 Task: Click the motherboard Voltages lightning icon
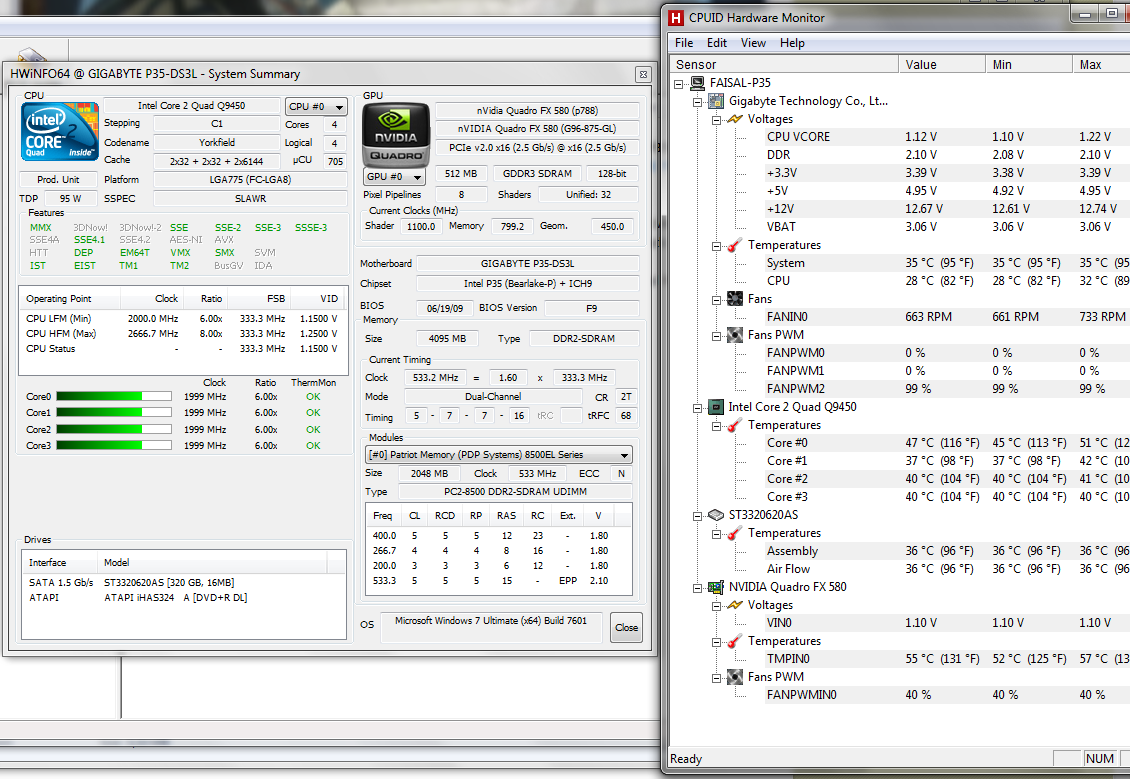(734, 119)
